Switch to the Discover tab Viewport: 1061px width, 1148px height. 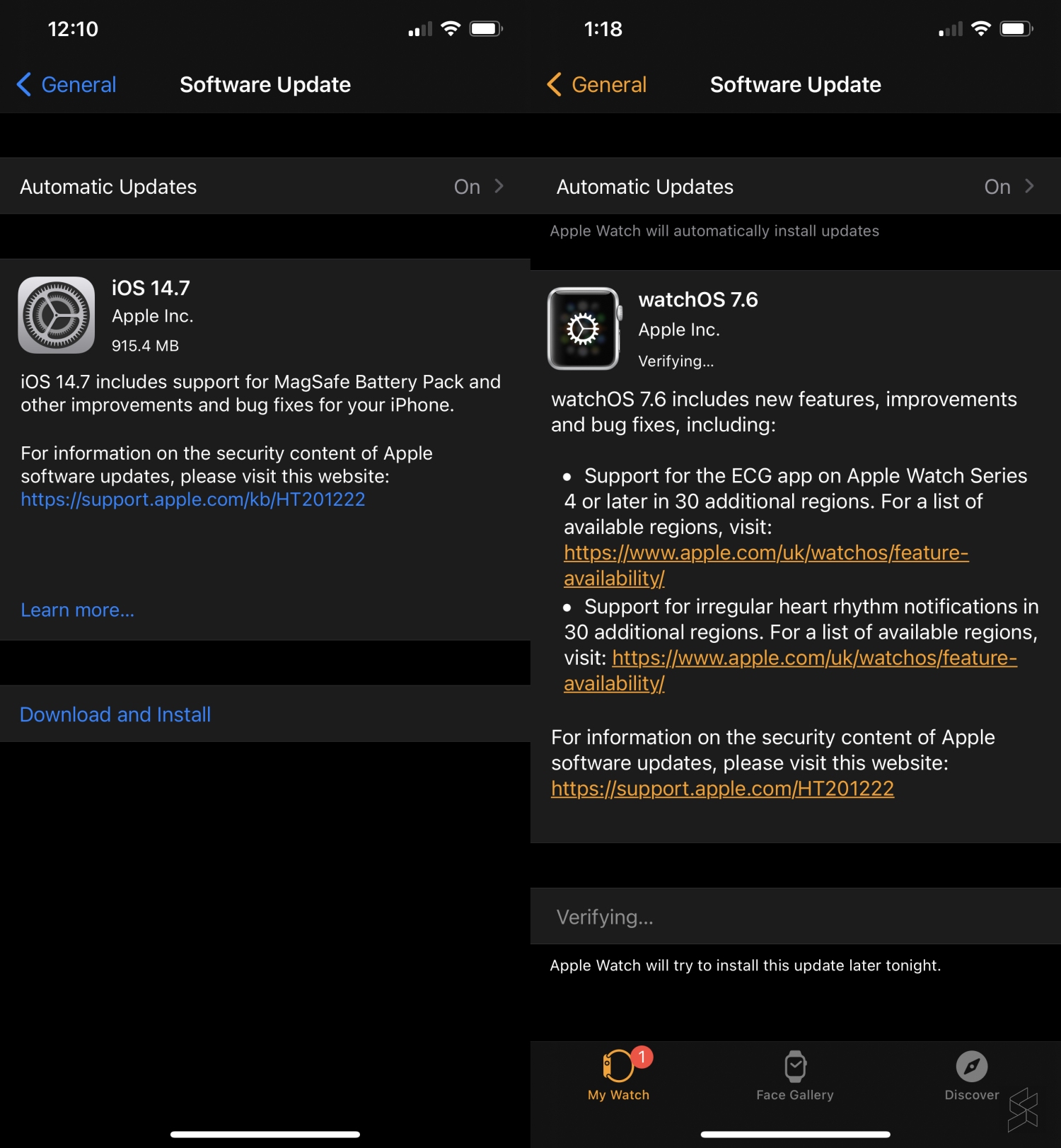point(972,1075)
